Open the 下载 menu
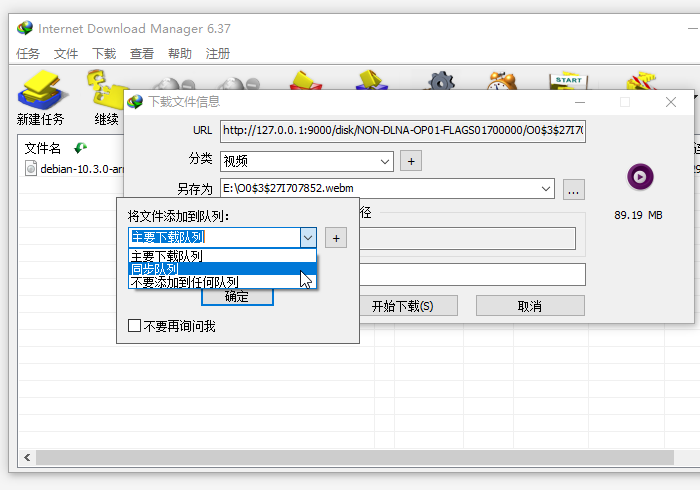700x490 pixels. pos(104,54)
